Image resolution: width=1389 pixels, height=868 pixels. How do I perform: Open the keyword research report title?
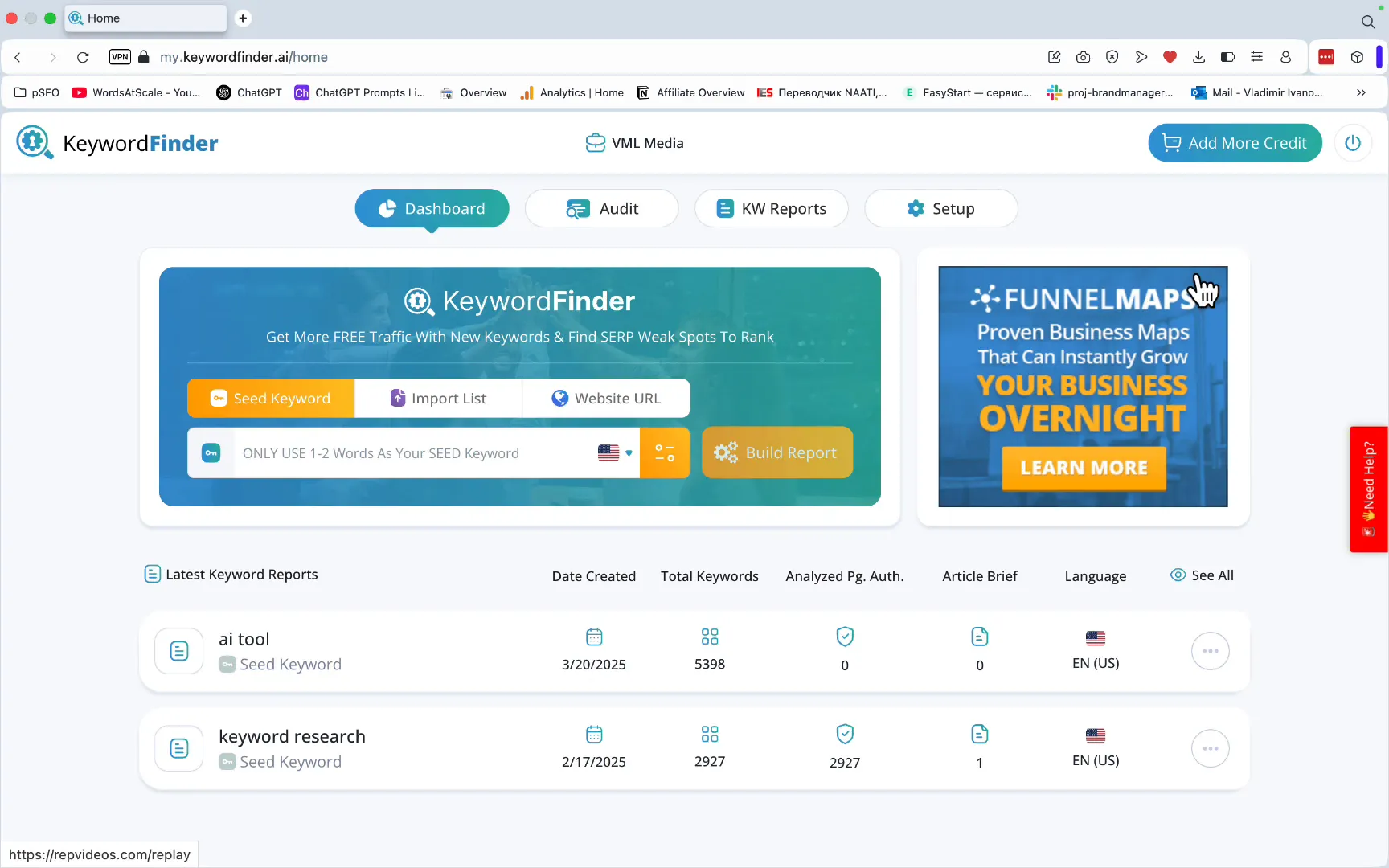click(292, 736)
